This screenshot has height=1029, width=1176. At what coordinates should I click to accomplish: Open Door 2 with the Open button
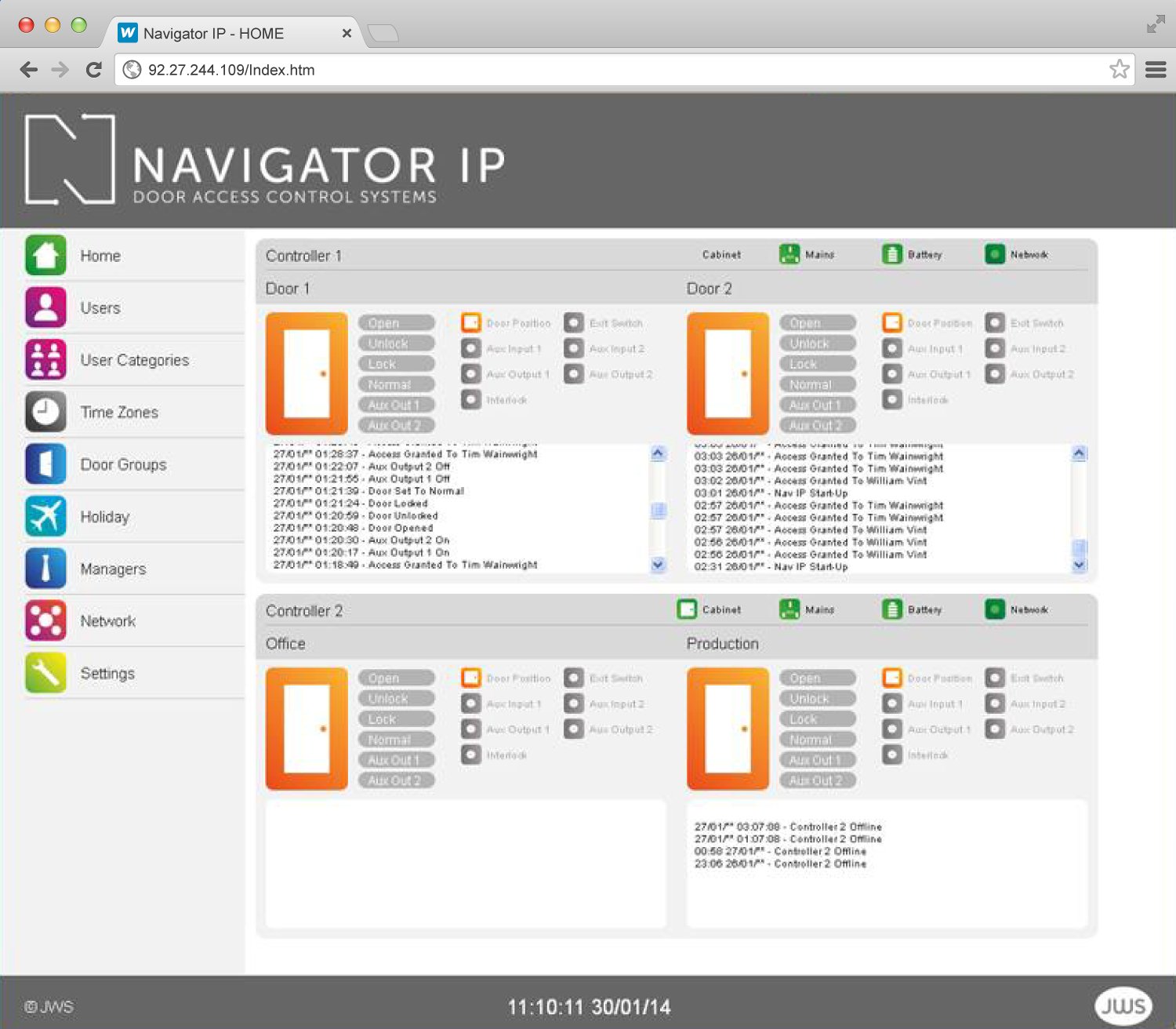[x=818, y=323]
